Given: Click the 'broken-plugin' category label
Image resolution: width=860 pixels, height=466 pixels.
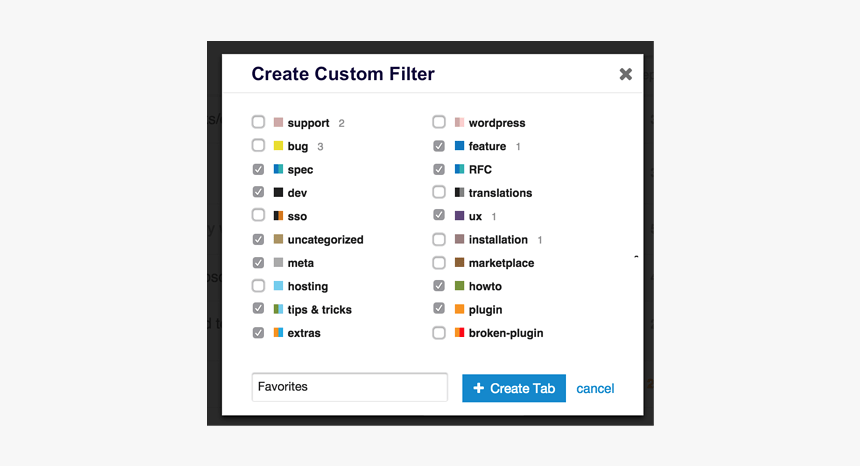Looking at the screenshot, I should (x=506, y=333).
